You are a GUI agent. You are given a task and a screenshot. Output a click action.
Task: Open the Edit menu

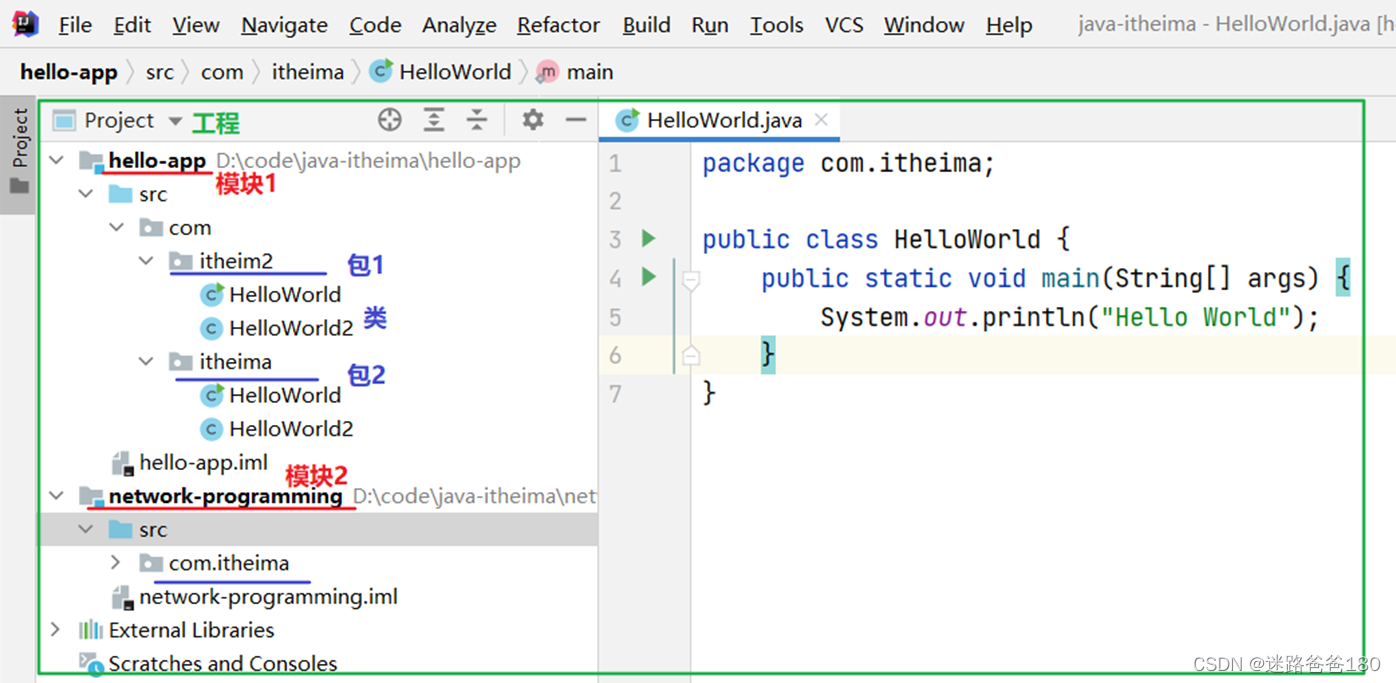(132, 25)
